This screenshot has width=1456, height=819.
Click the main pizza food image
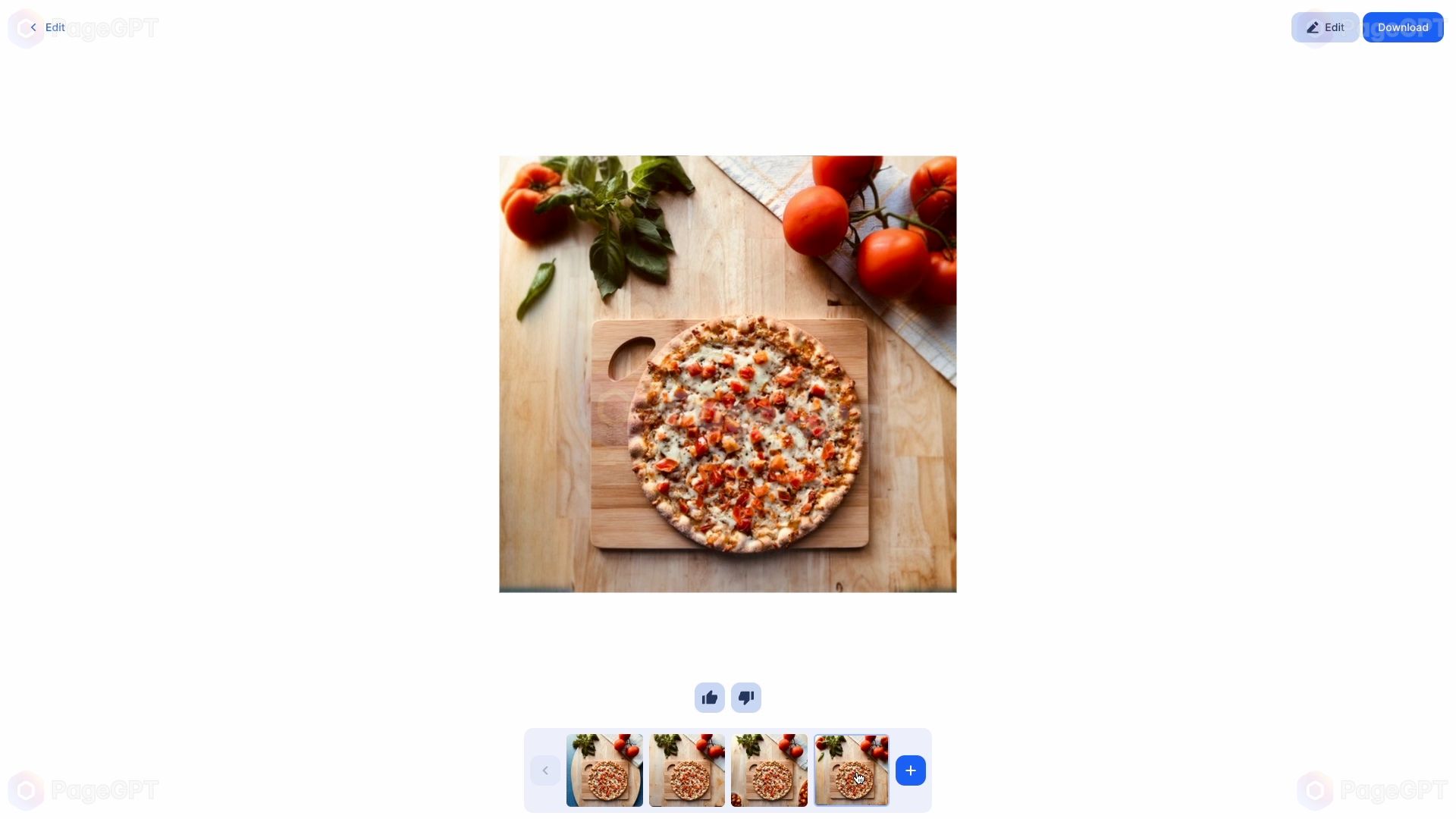pyautogui.click(x=728, y=374)
